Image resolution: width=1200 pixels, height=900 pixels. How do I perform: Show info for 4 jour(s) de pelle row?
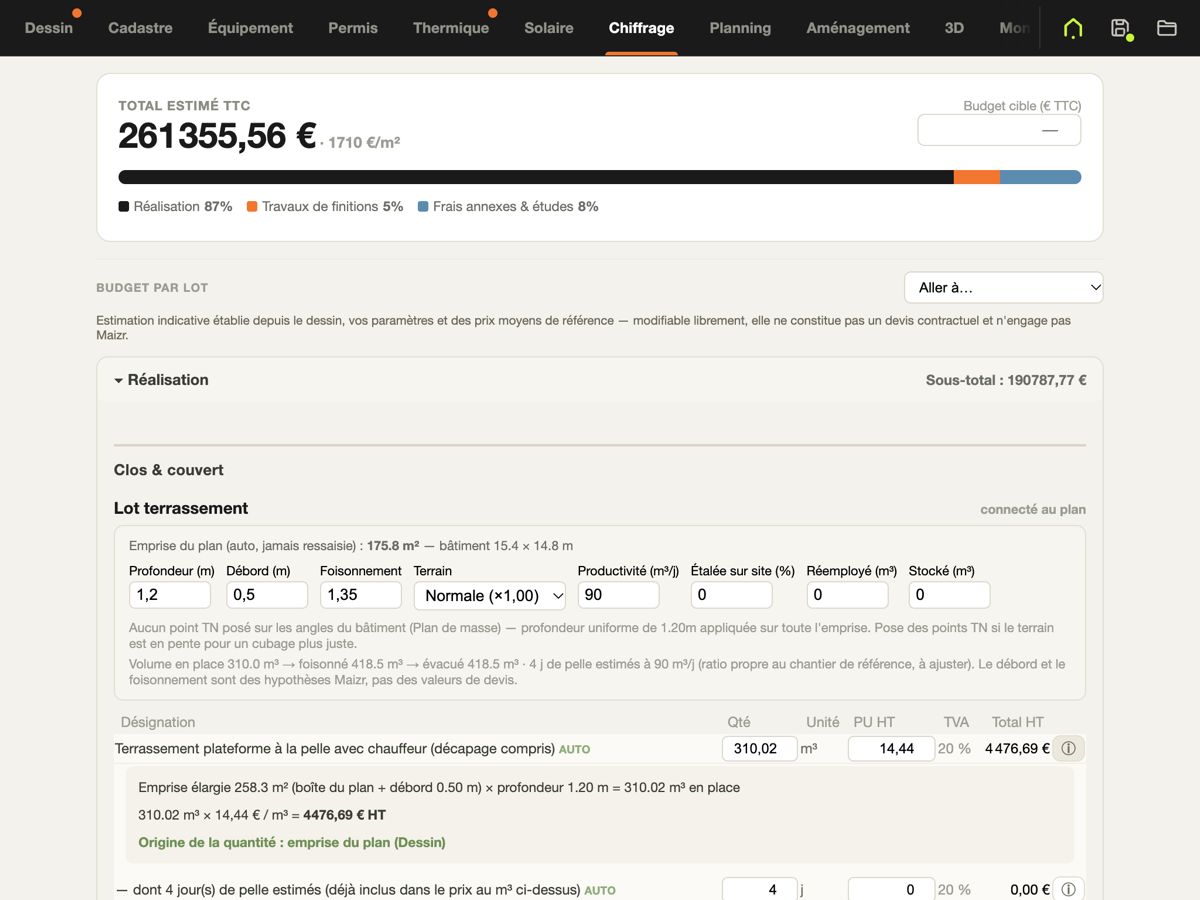pyautogui.click(x=1068, y=889)
